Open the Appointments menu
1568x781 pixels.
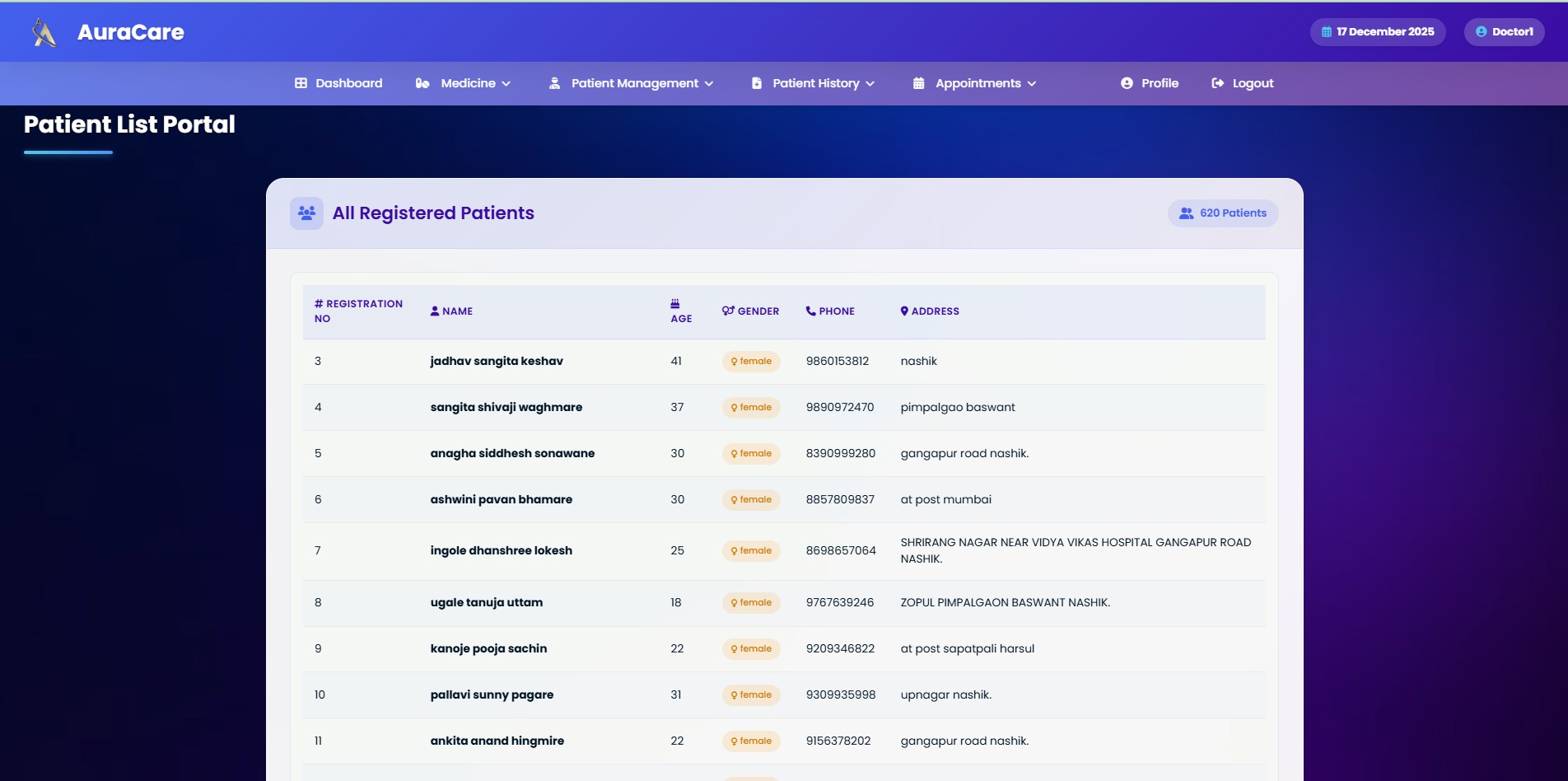(978, 83)
